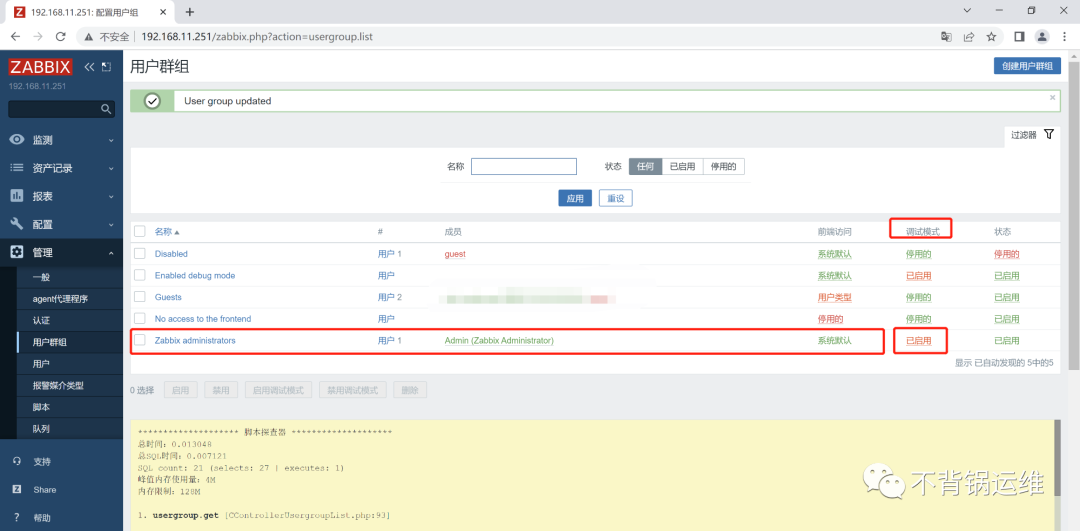Screen dimensions: 1080x531
Task: Collapse the 管理 menu chevron
Action: click(111, 253)
